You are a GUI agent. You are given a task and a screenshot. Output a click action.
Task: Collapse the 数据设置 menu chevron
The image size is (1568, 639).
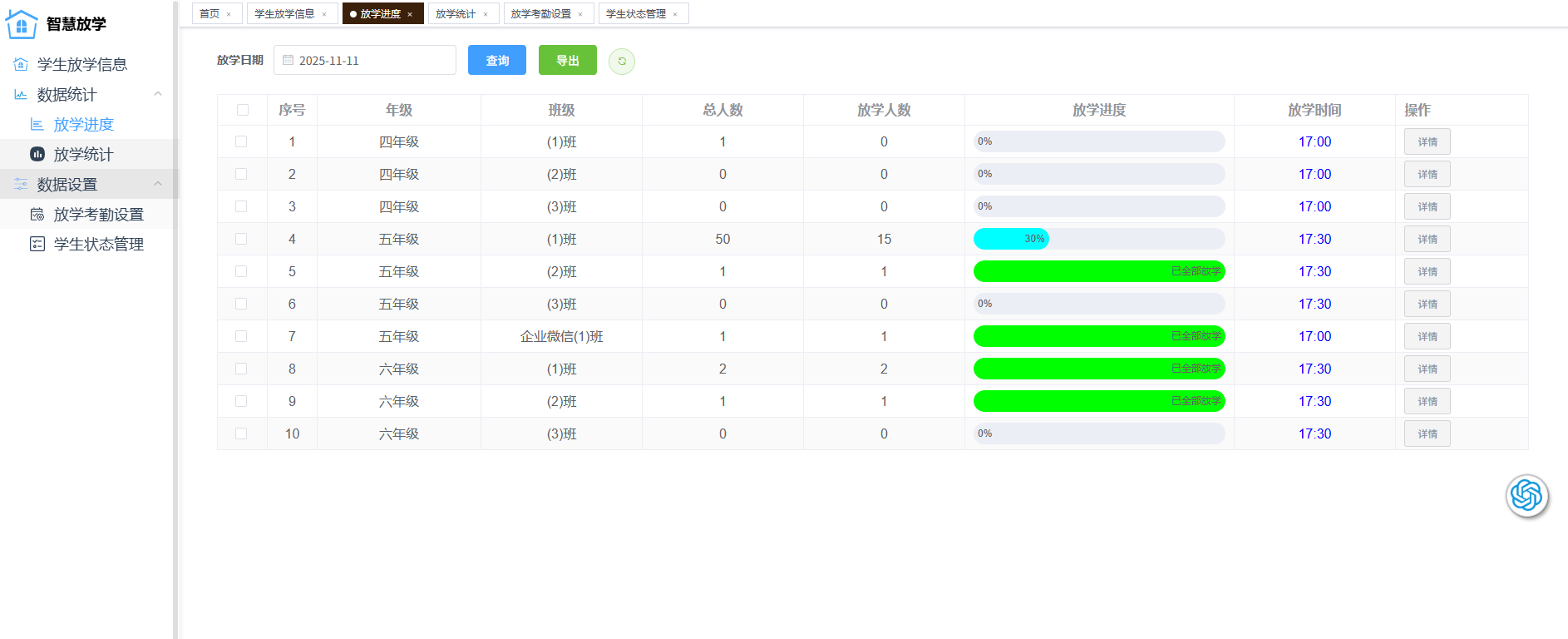click(x=158, y=184)
